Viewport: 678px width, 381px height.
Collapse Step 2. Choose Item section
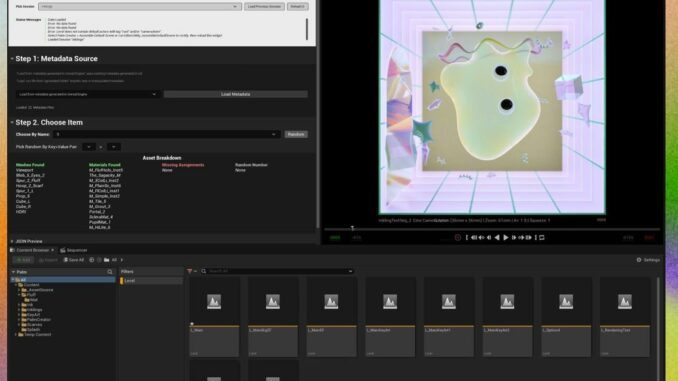[12, 122]
